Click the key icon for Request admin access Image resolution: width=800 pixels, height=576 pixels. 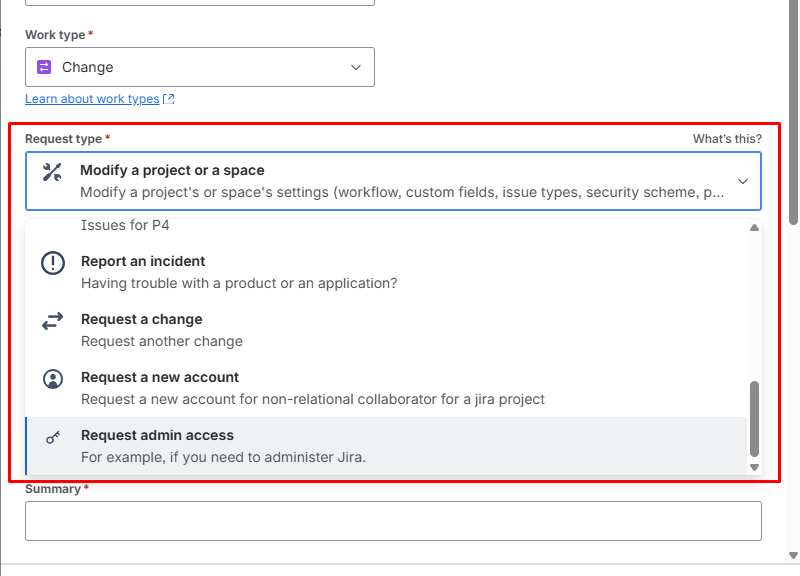(52, 437)
